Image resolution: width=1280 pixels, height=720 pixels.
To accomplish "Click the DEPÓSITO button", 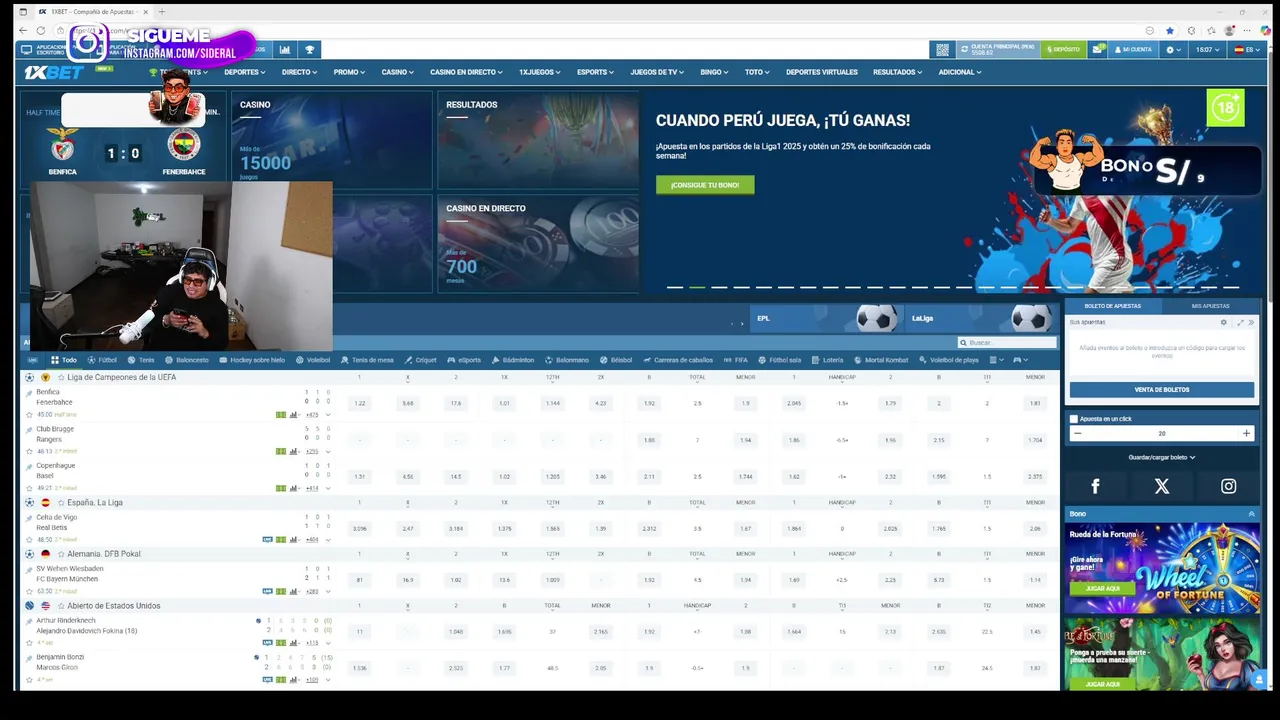I will pos(1063,49).
